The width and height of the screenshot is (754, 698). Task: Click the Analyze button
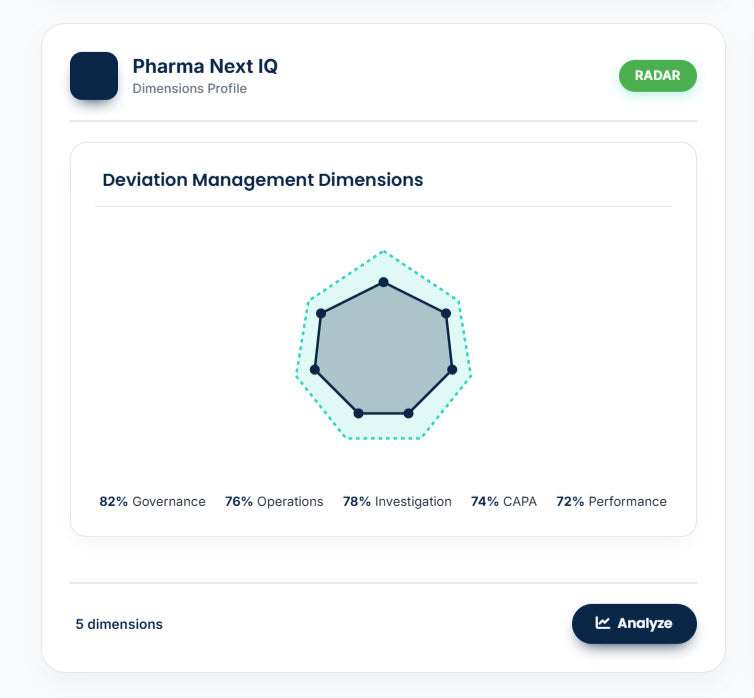click(x=634, y=623)
